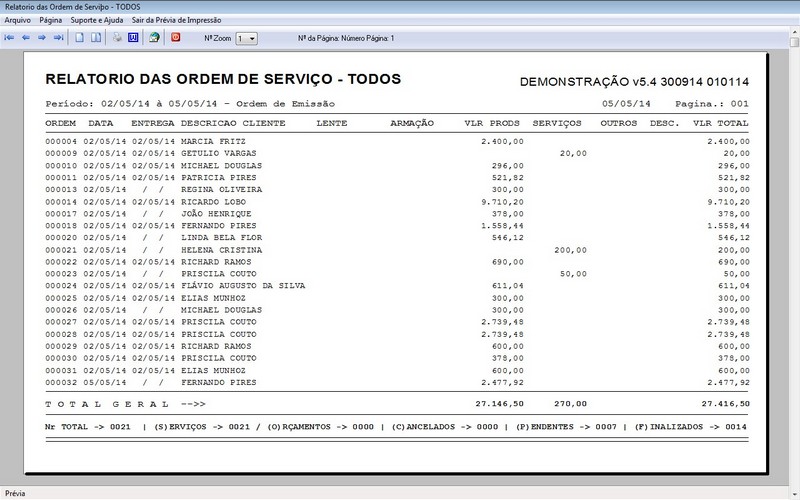Click the globe email/web icon

(x=154, y=38)
